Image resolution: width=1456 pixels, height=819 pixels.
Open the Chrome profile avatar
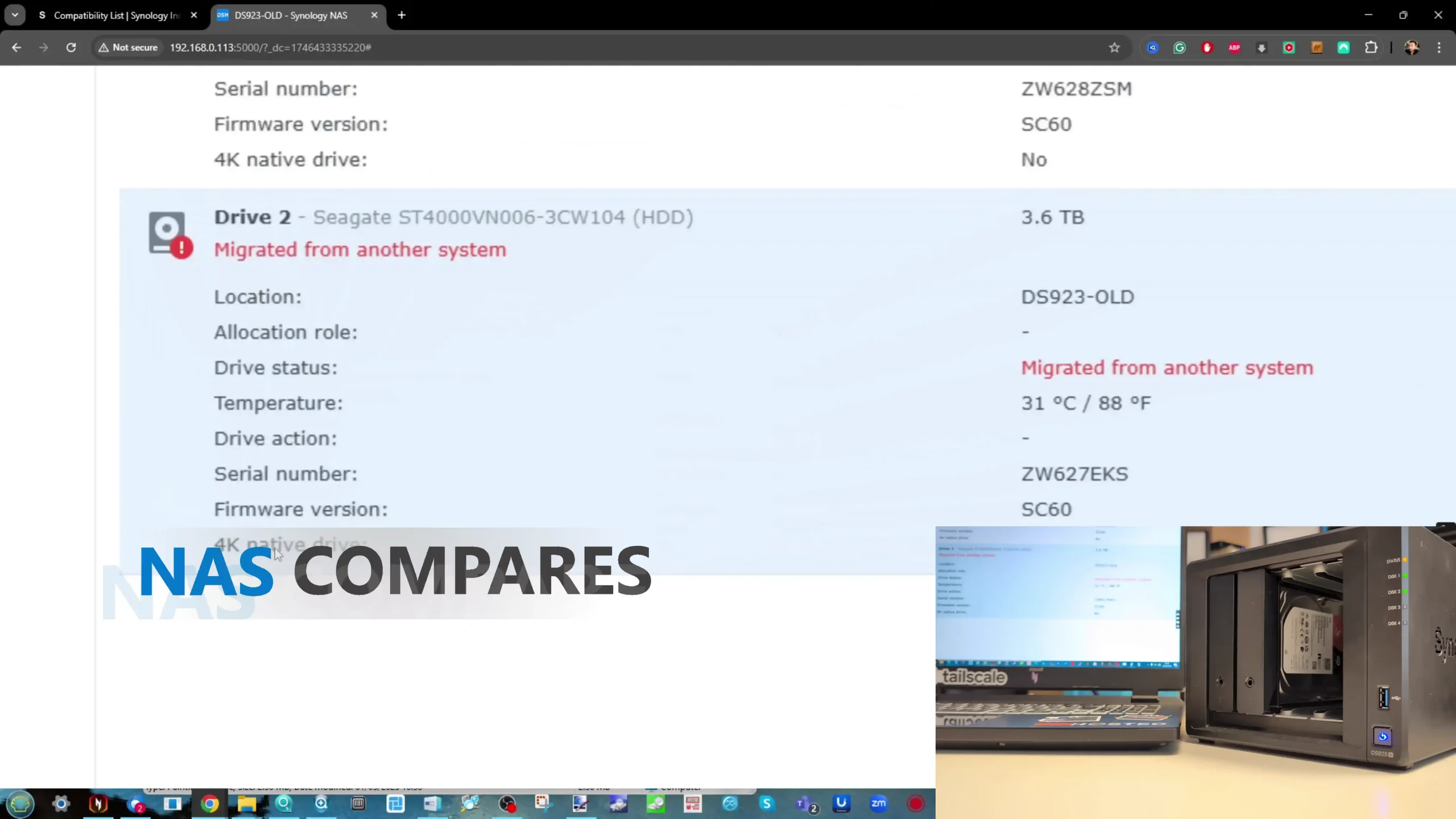[x=1412, y=48]
